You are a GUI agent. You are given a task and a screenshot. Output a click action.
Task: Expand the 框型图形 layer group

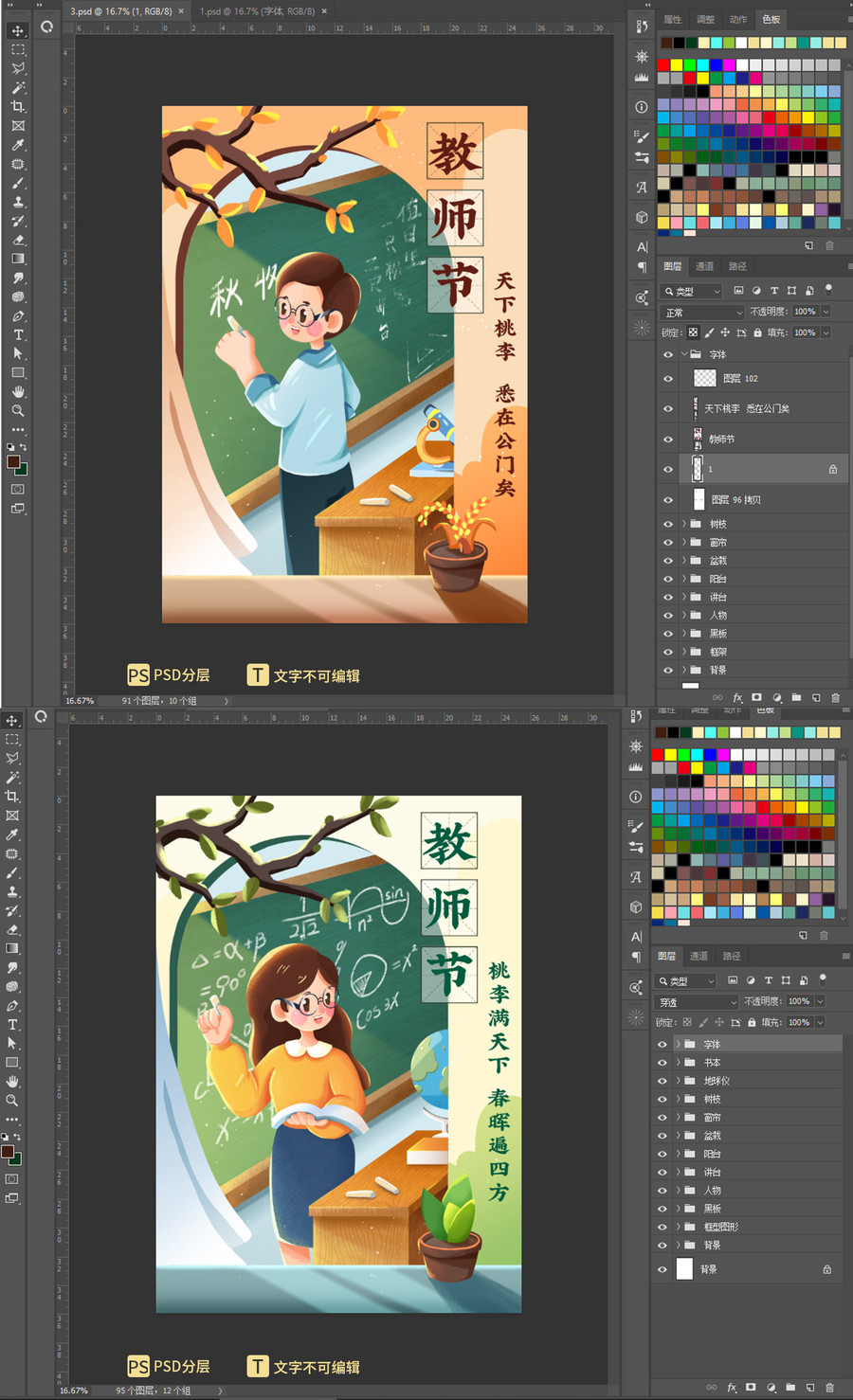coord(679,1227)
